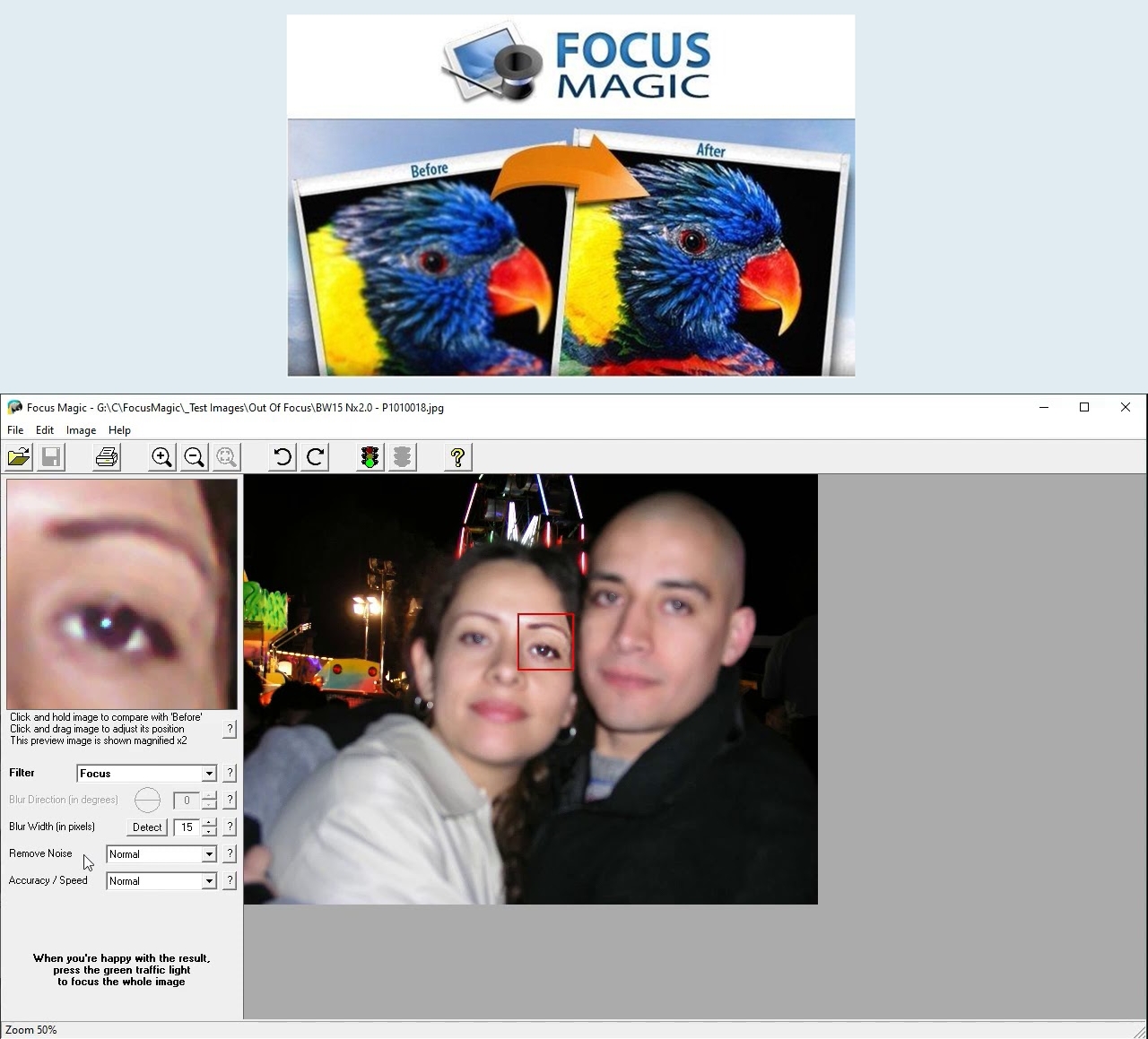Open the Image menu

pos(81,430)
